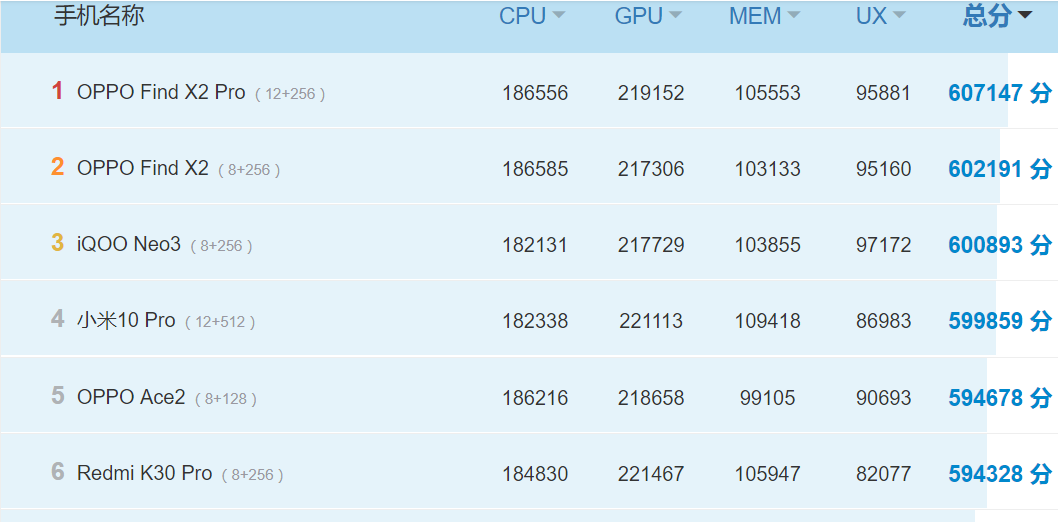The height and width of the screenshot is (522, 1058).
Task: Open 小米10 Pro entry
Action: (126, 320)
